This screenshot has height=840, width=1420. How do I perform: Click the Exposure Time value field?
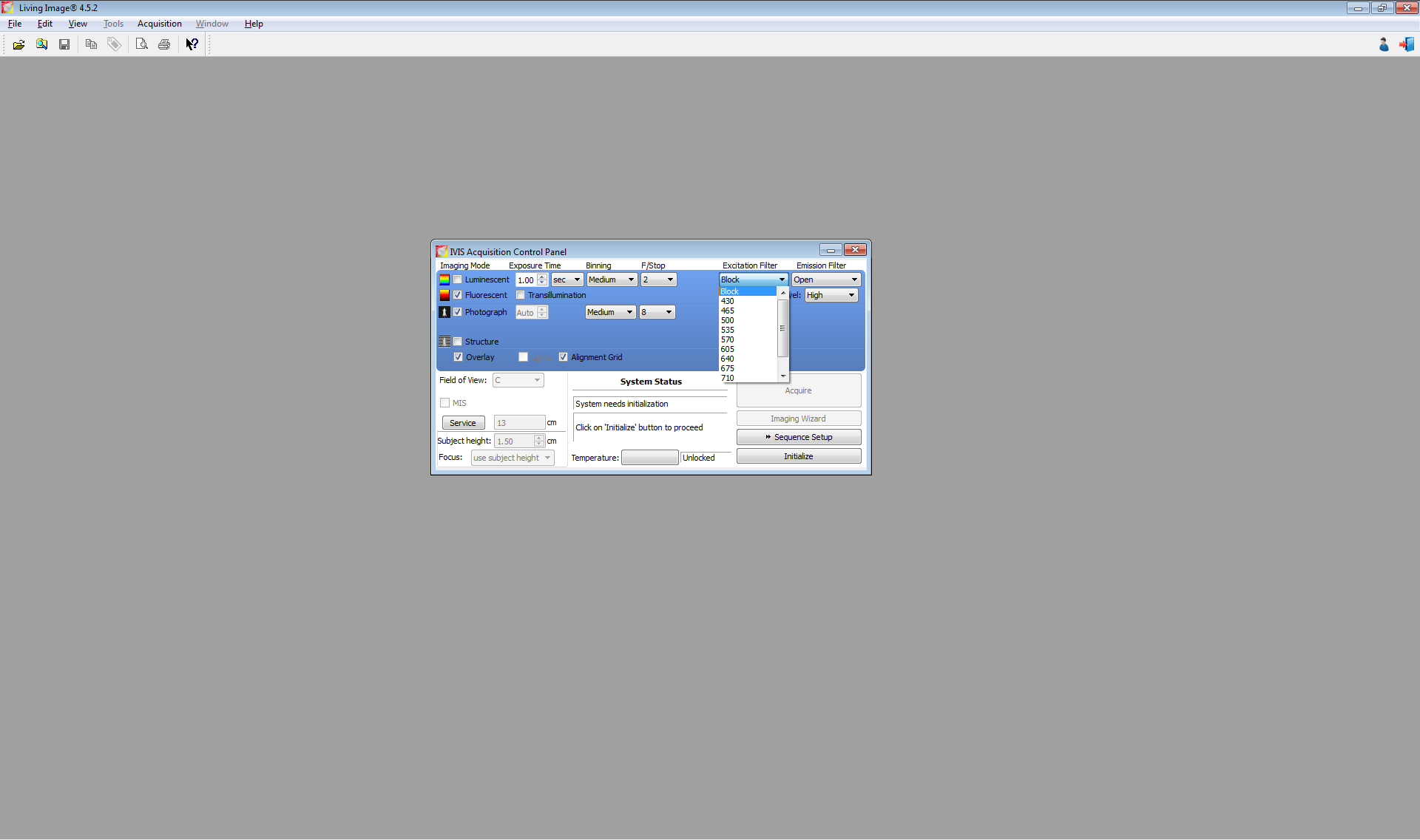(525, 280)
